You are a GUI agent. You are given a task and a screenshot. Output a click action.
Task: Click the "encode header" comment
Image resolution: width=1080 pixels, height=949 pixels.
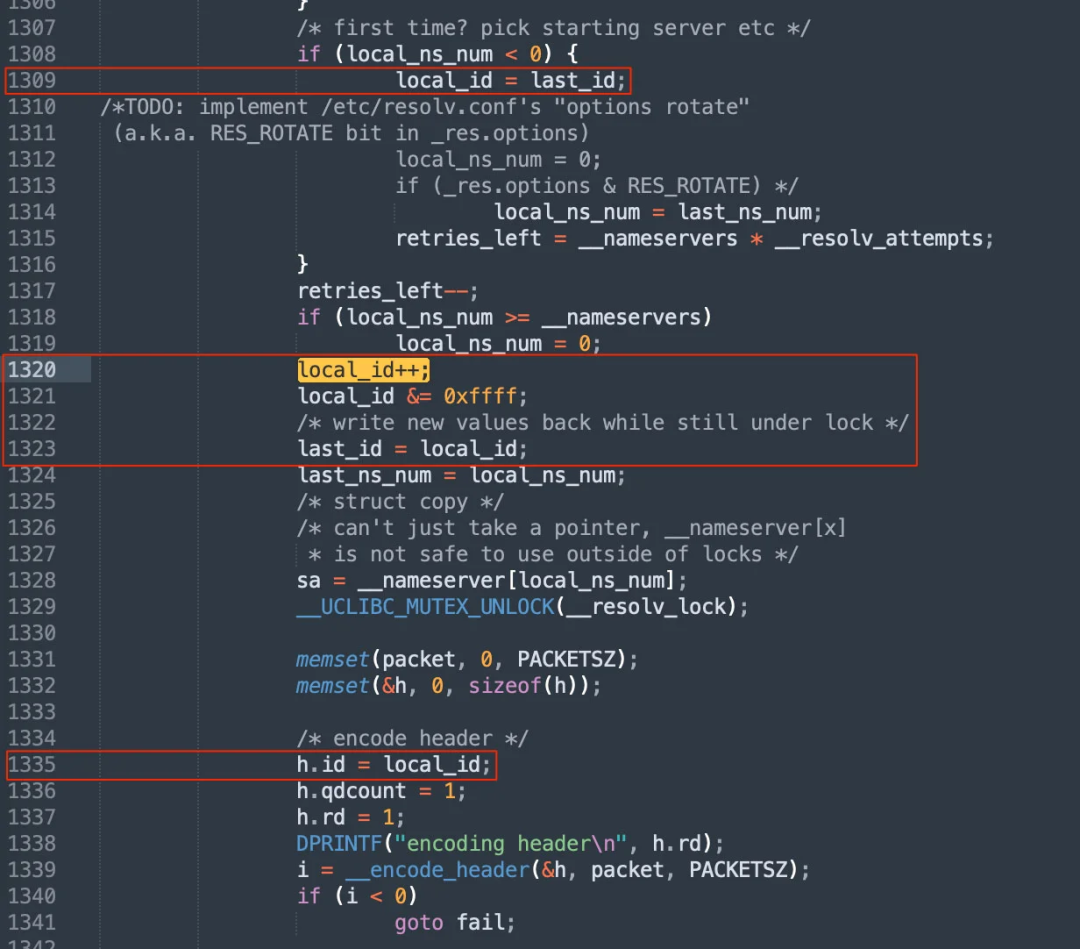(412, 739)
